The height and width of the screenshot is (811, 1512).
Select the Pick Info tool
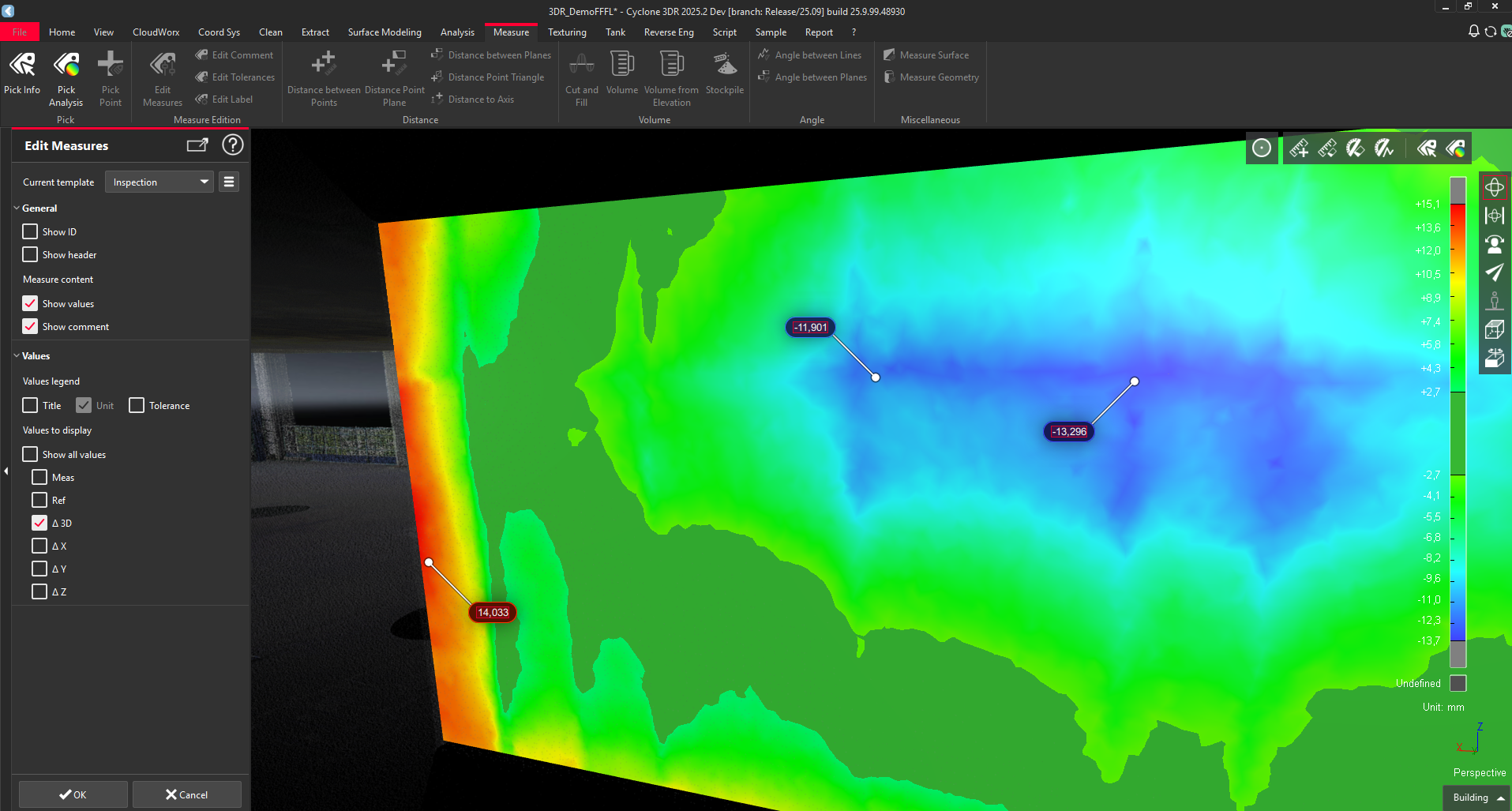[22, 73]
